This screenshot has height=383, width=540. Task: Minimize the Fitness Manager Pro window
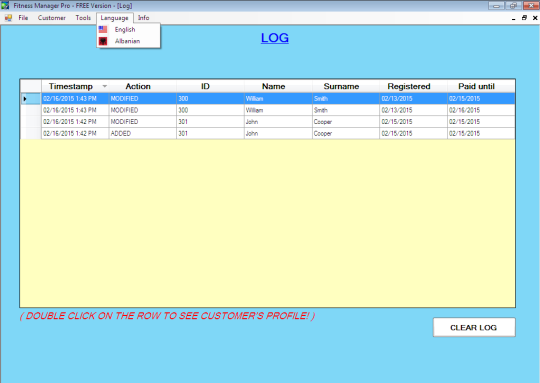(496, 6)
